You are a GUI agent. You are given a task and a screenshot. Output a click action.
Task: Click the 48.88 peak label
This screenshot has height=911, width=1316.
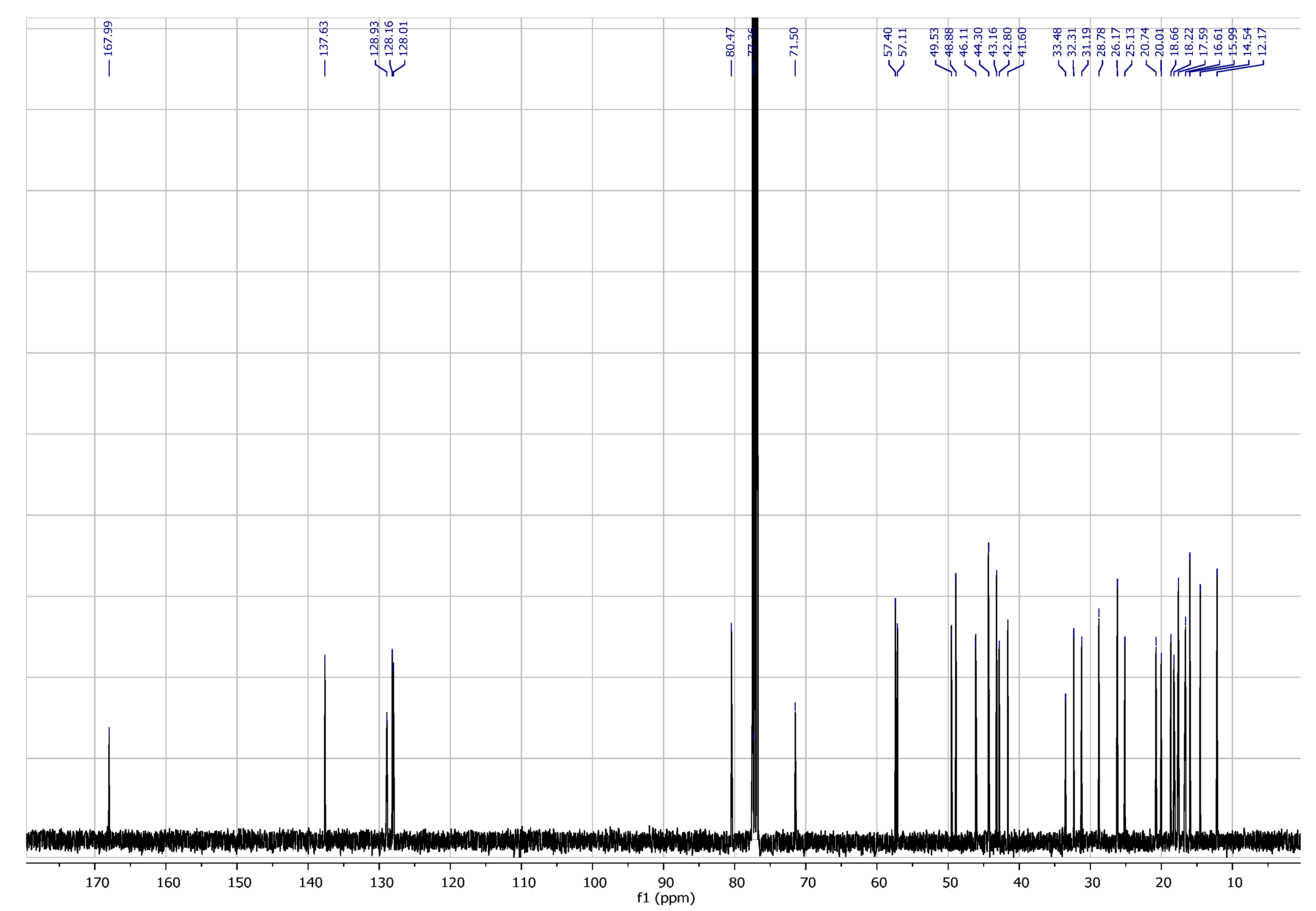click(x=949, y=42)
